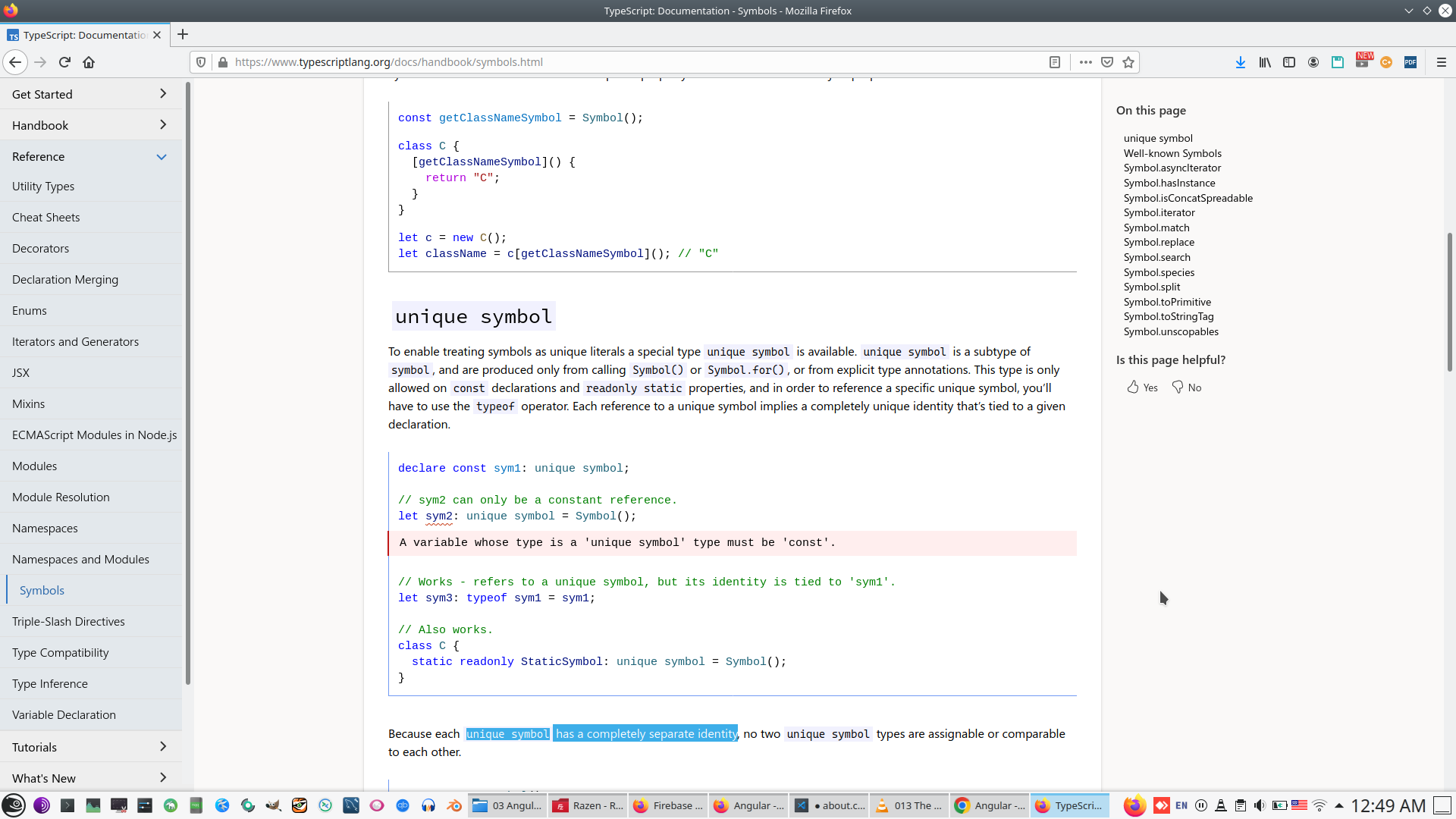
Task: Open Decorators in the sidebar
Action: [40, 248]
